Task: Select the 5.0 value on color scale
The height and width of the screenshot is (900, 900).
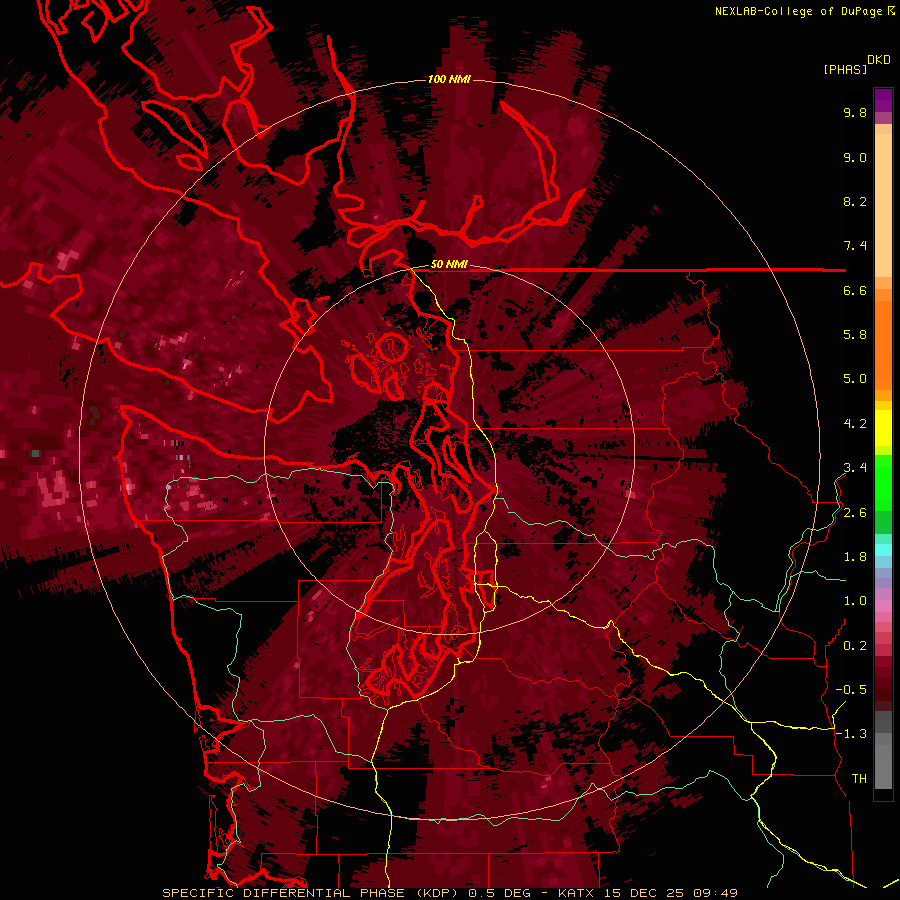Action: (x=855, y=379)
